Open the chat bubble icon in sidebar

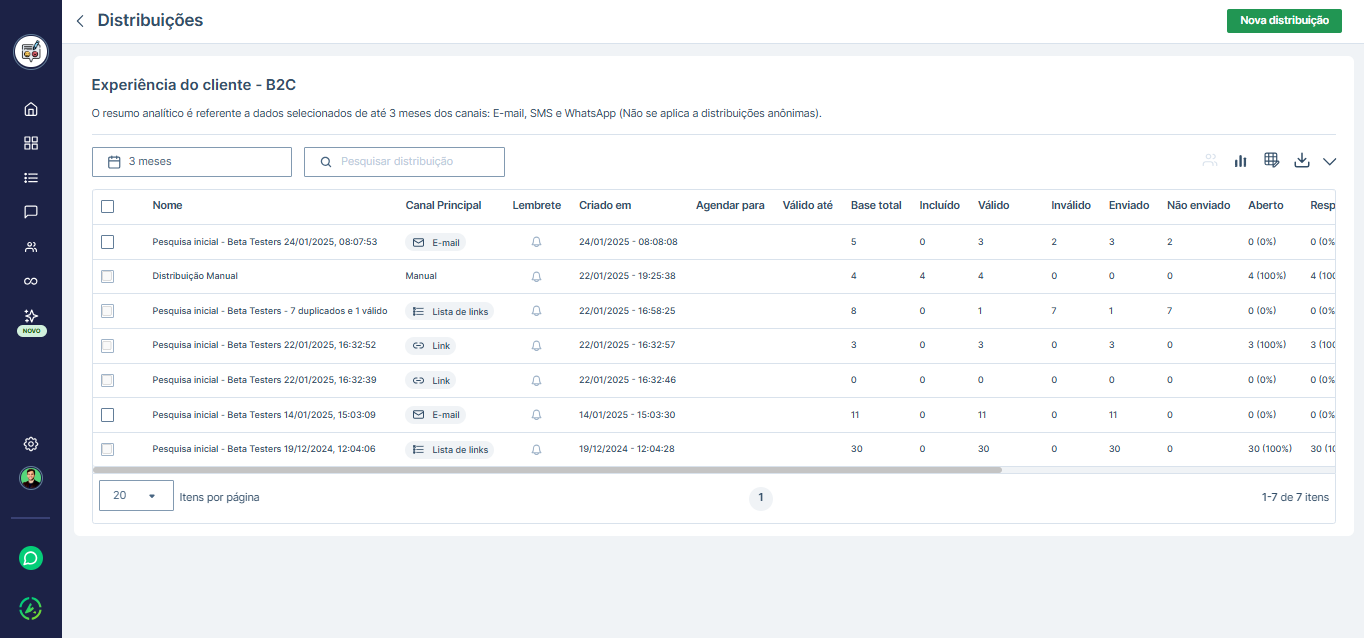[x=31, y=212]
